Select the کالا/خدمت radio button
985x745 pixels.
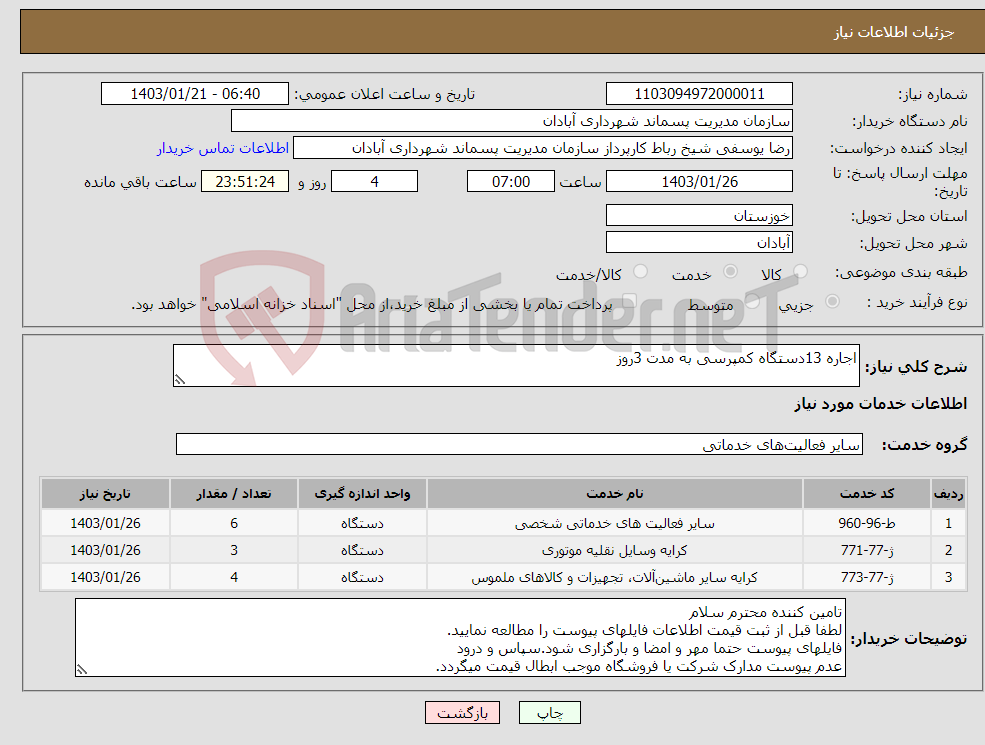point(640,272)
